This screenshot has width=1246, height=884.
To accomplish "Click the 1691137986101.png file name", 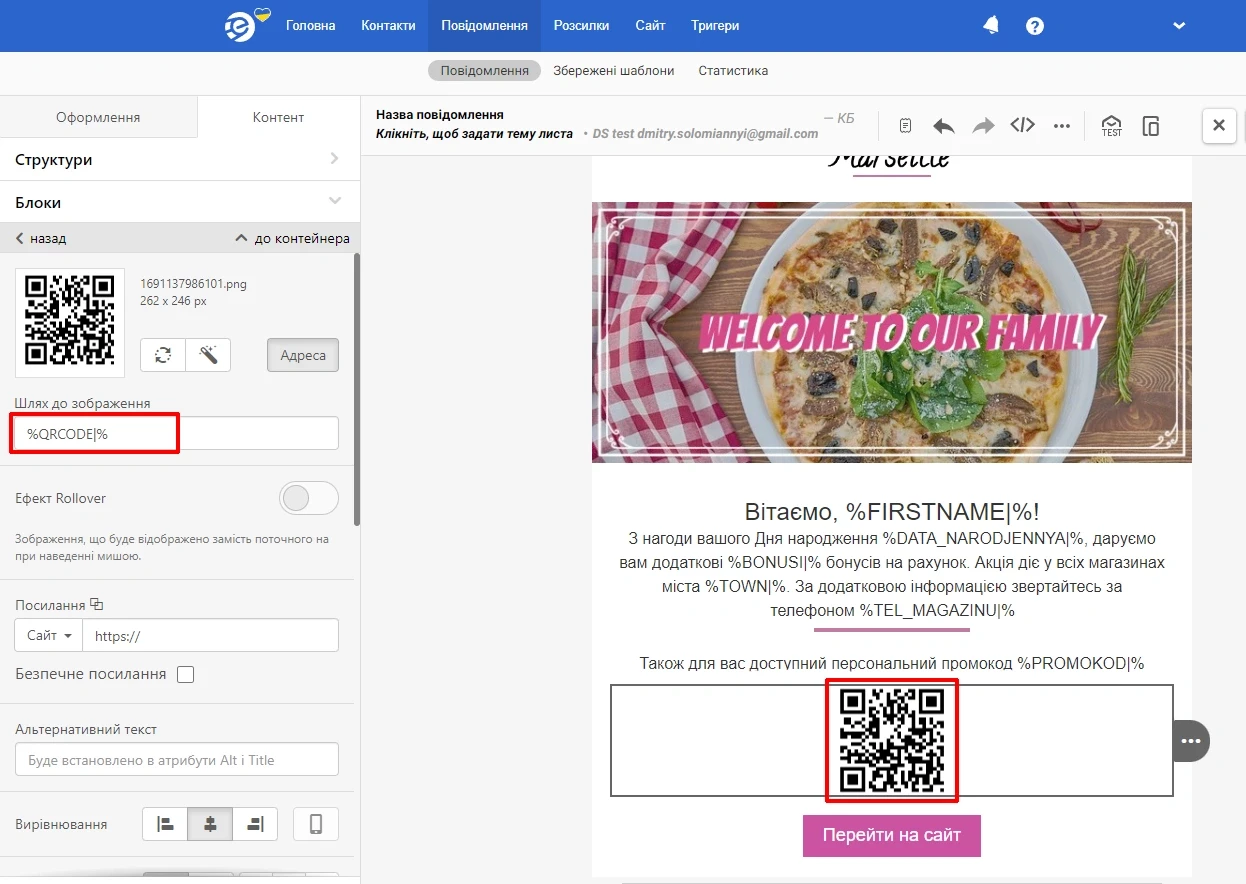I will click(194, 284).
